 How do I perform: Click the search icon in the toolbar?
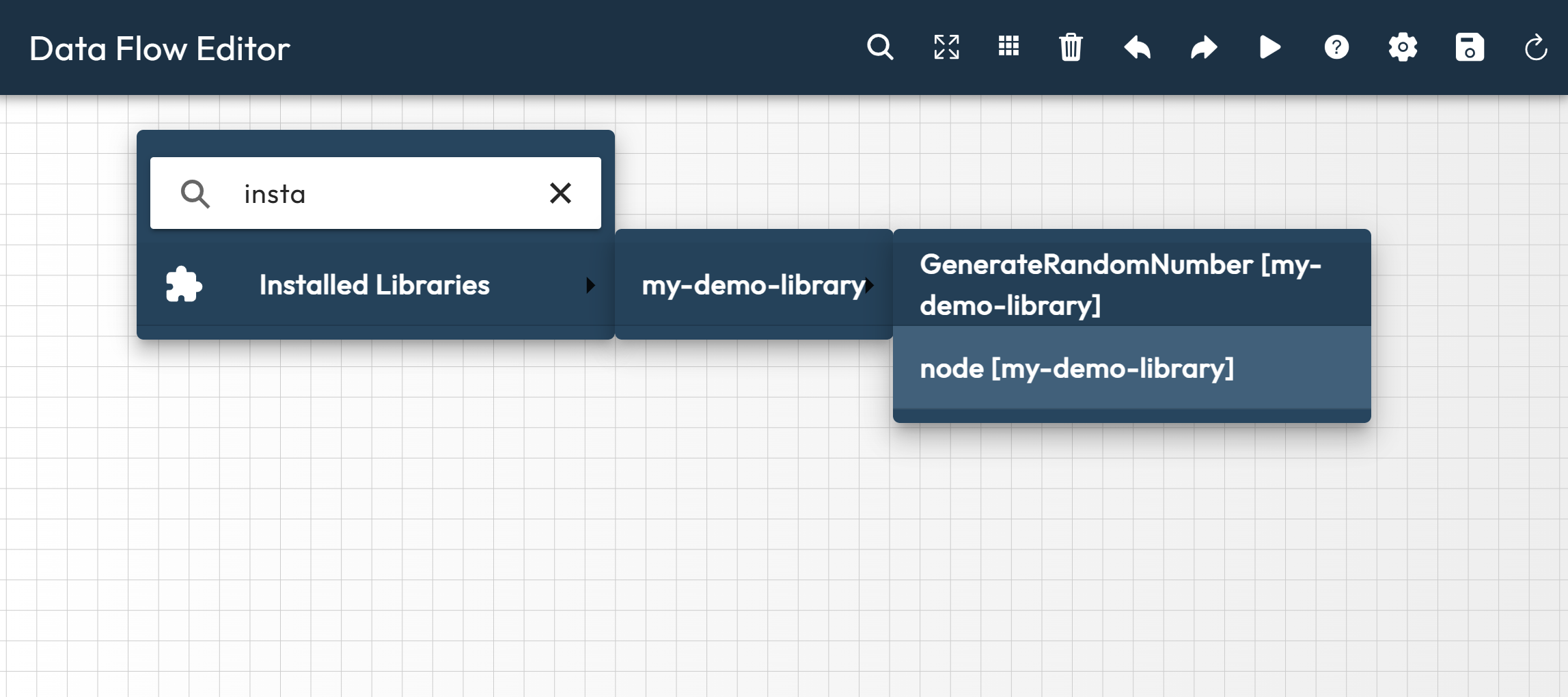click(x=880, y=48)
